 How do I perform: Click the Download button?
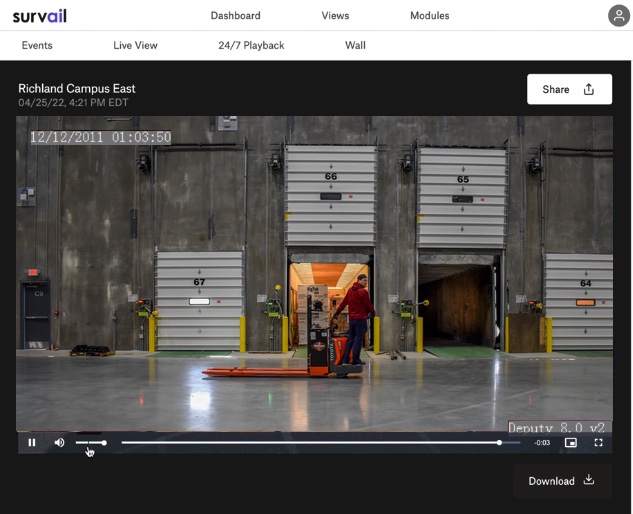pos(561,481)
